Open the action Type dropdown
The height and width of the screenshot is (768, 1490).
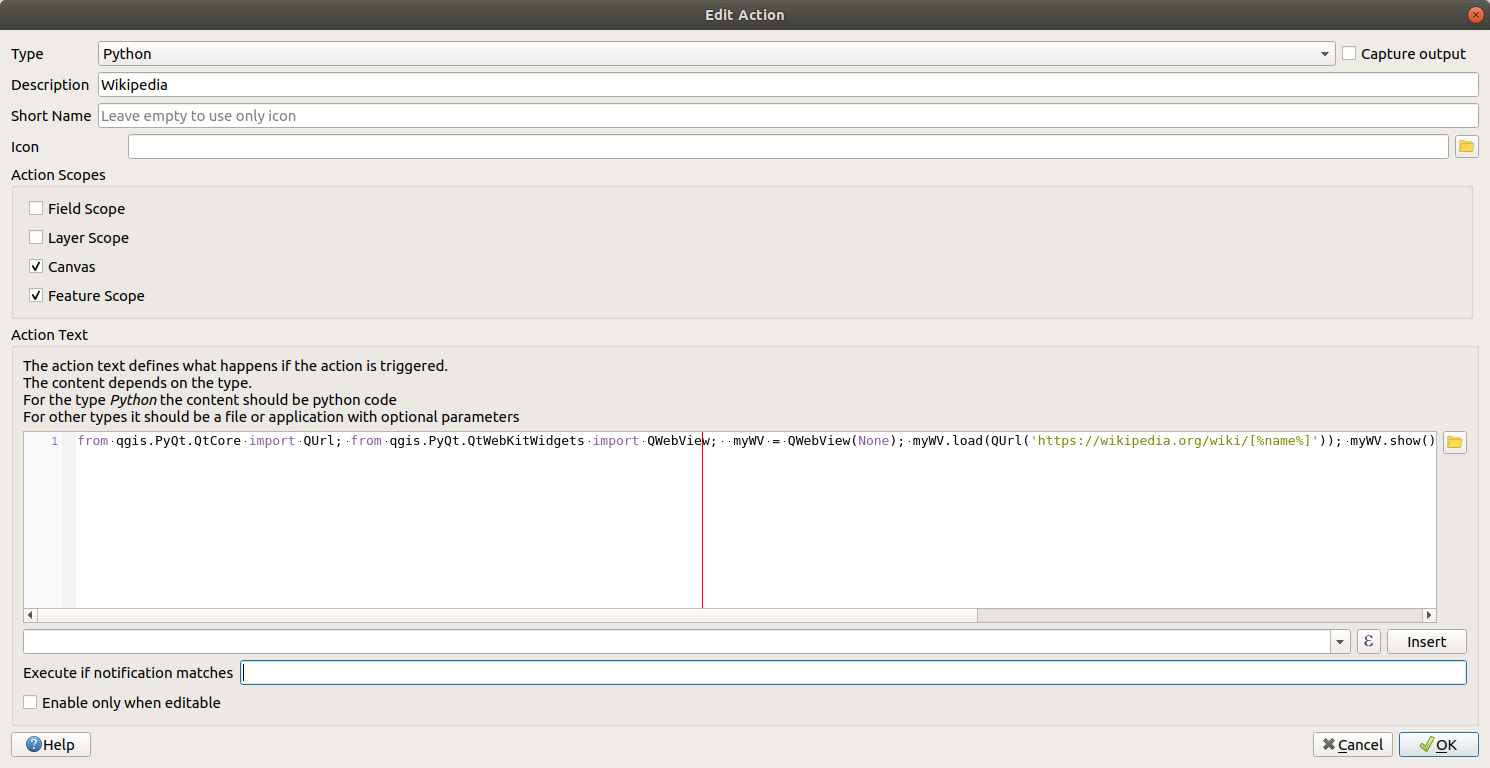point(1325,53)
